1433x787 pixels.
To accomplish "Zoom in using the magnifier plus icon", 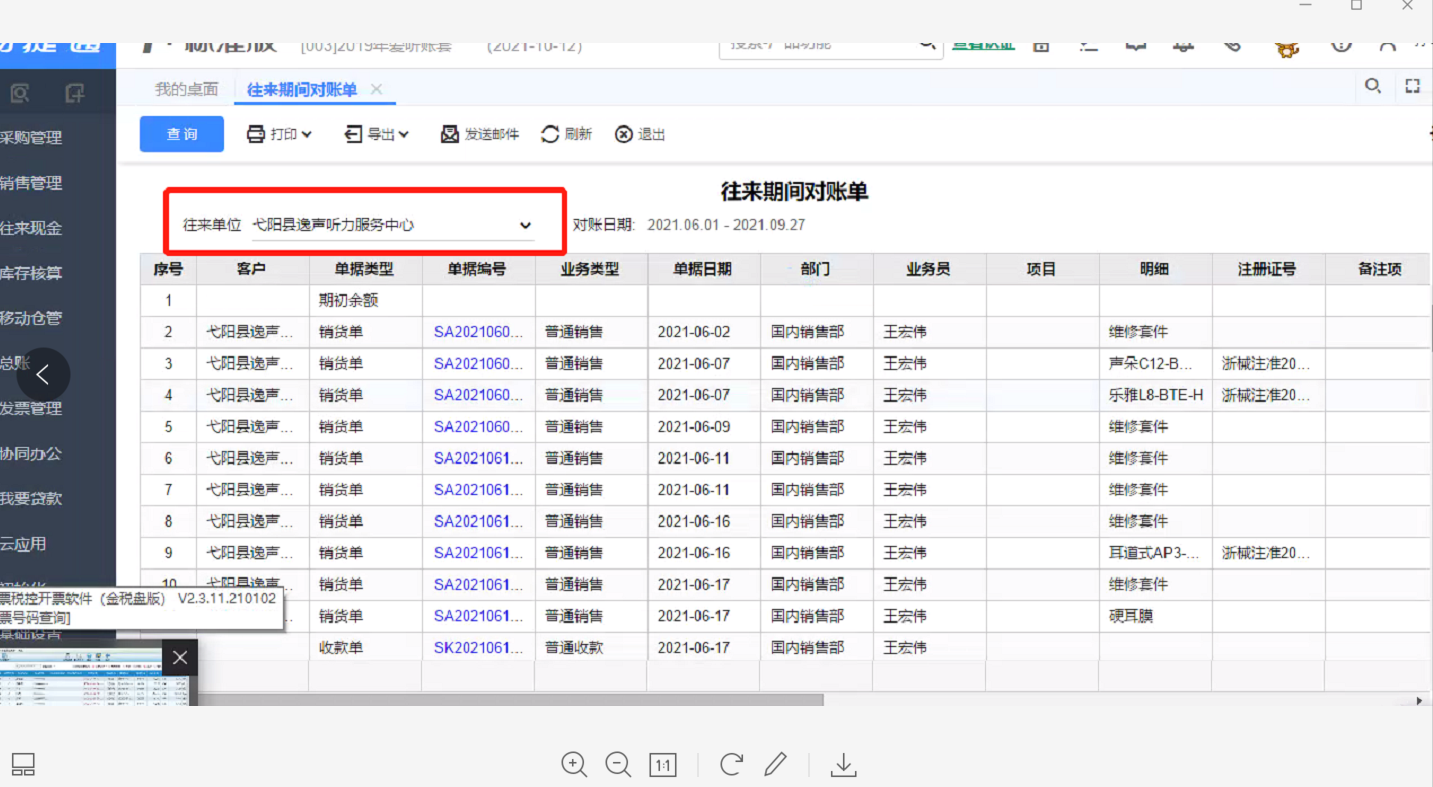I will (574, 765).
